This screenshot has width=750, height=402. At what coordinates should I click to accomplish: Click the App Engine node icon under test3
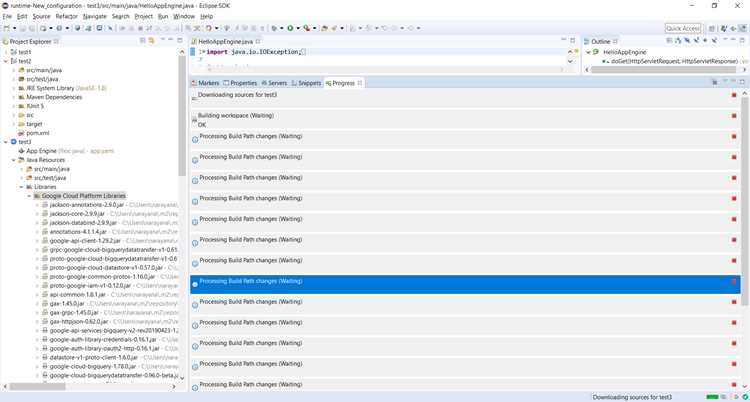pos(21,151)
